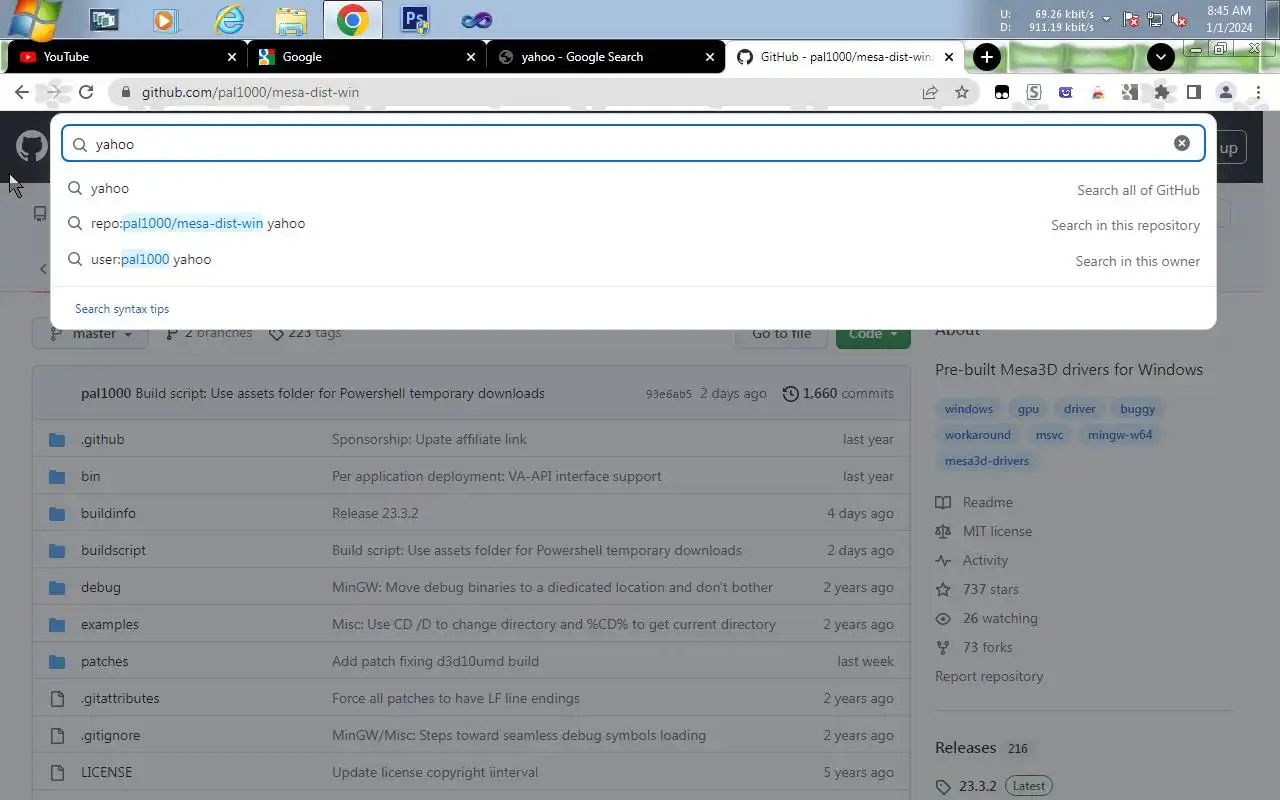Open Windows Explorer from the taskbar
The width and height of the screenshot is (1280, 800).
[x=291, y=19]
